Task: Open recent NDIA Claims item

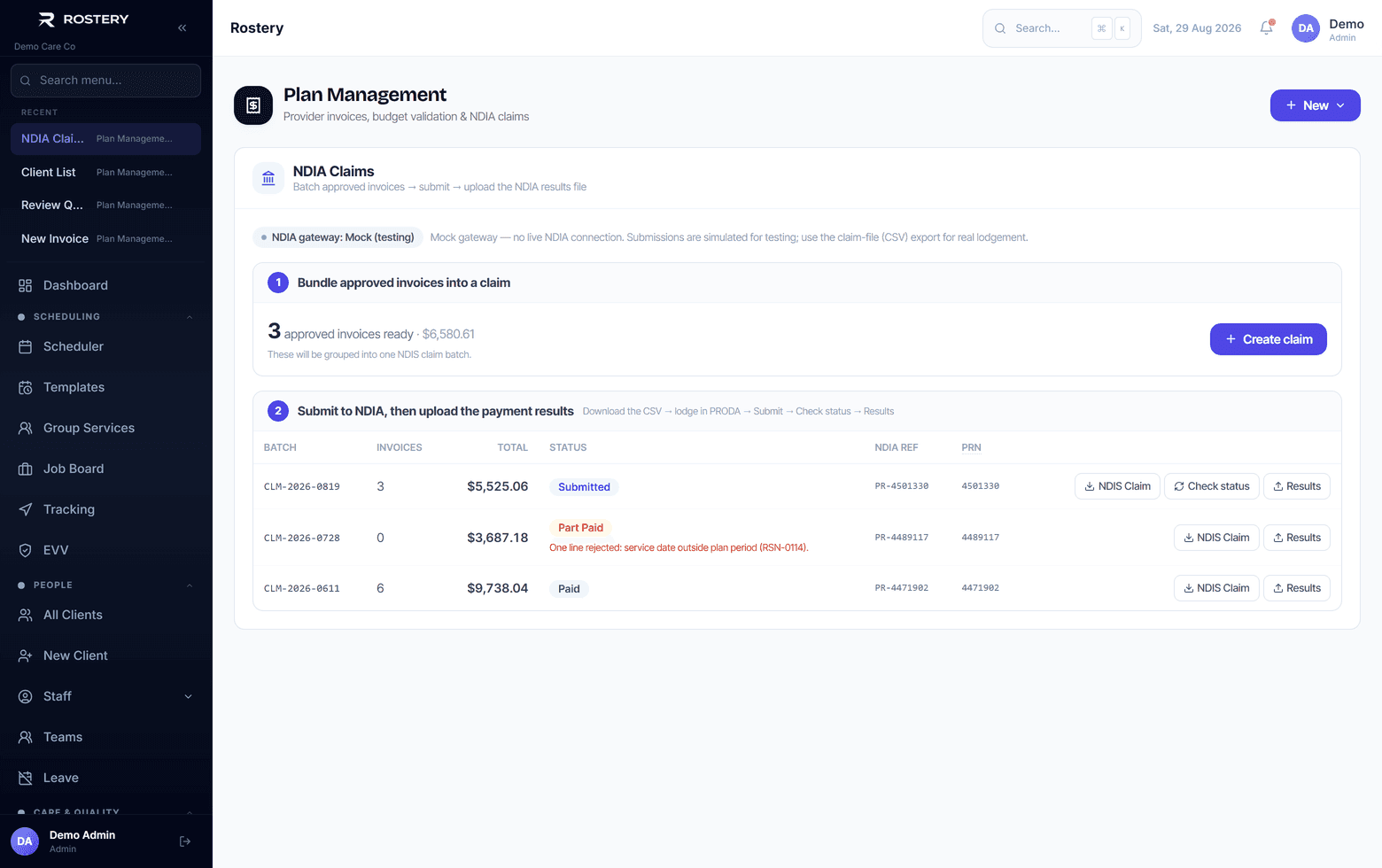Action: coord(106,139)
